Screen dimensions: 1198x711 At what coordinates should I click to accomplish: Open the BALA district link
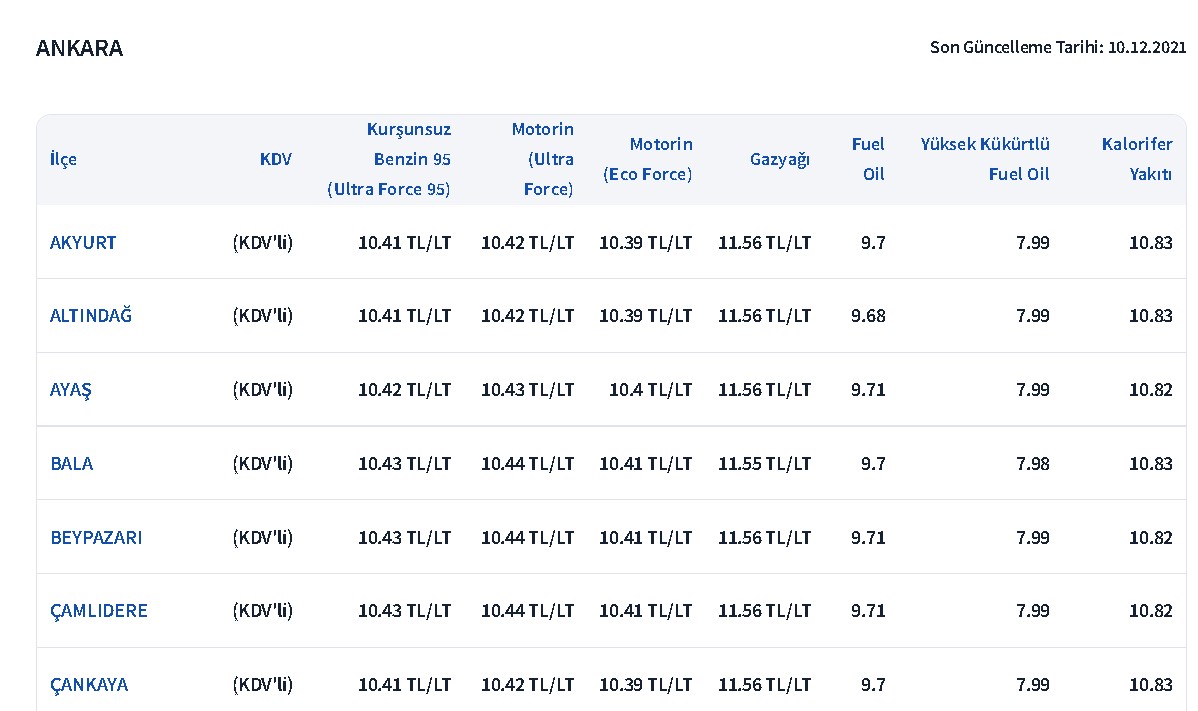[72, 464]
